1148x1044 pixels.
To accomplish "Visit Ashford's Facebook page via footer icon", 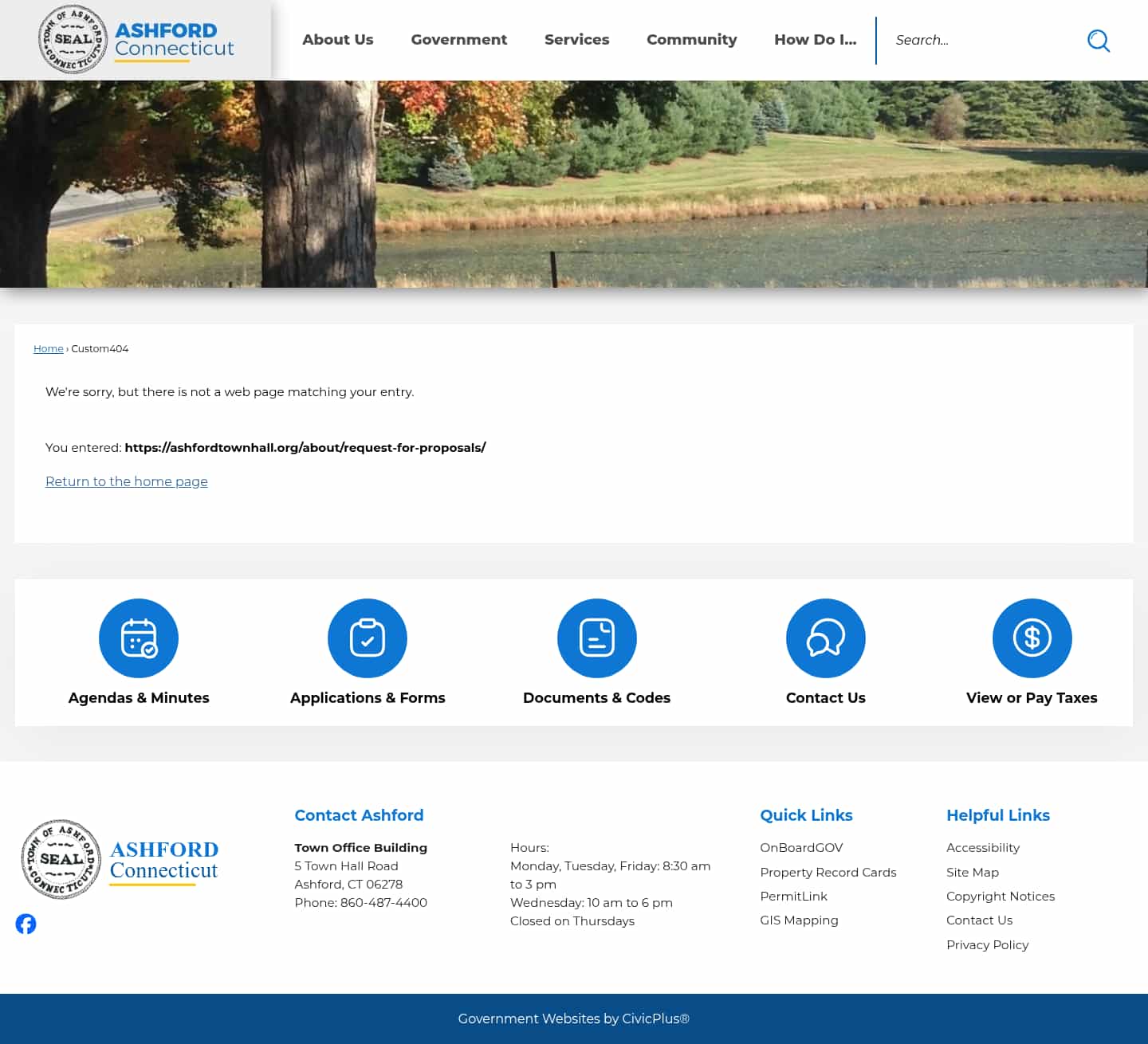I will [26, 924].
